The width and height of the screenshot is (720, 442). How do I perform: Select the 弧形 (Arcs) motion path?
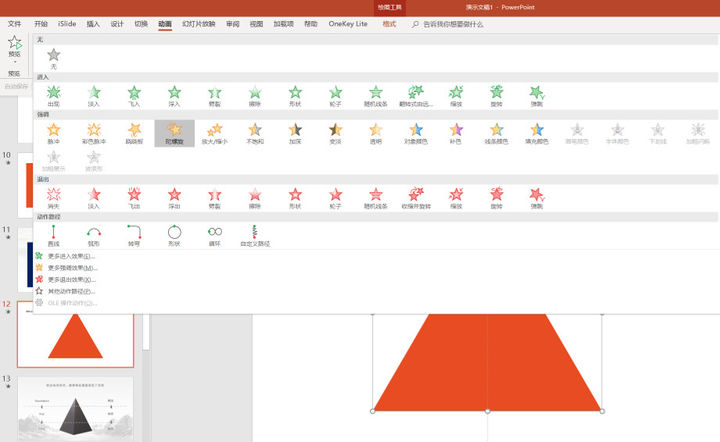point(94,235)
